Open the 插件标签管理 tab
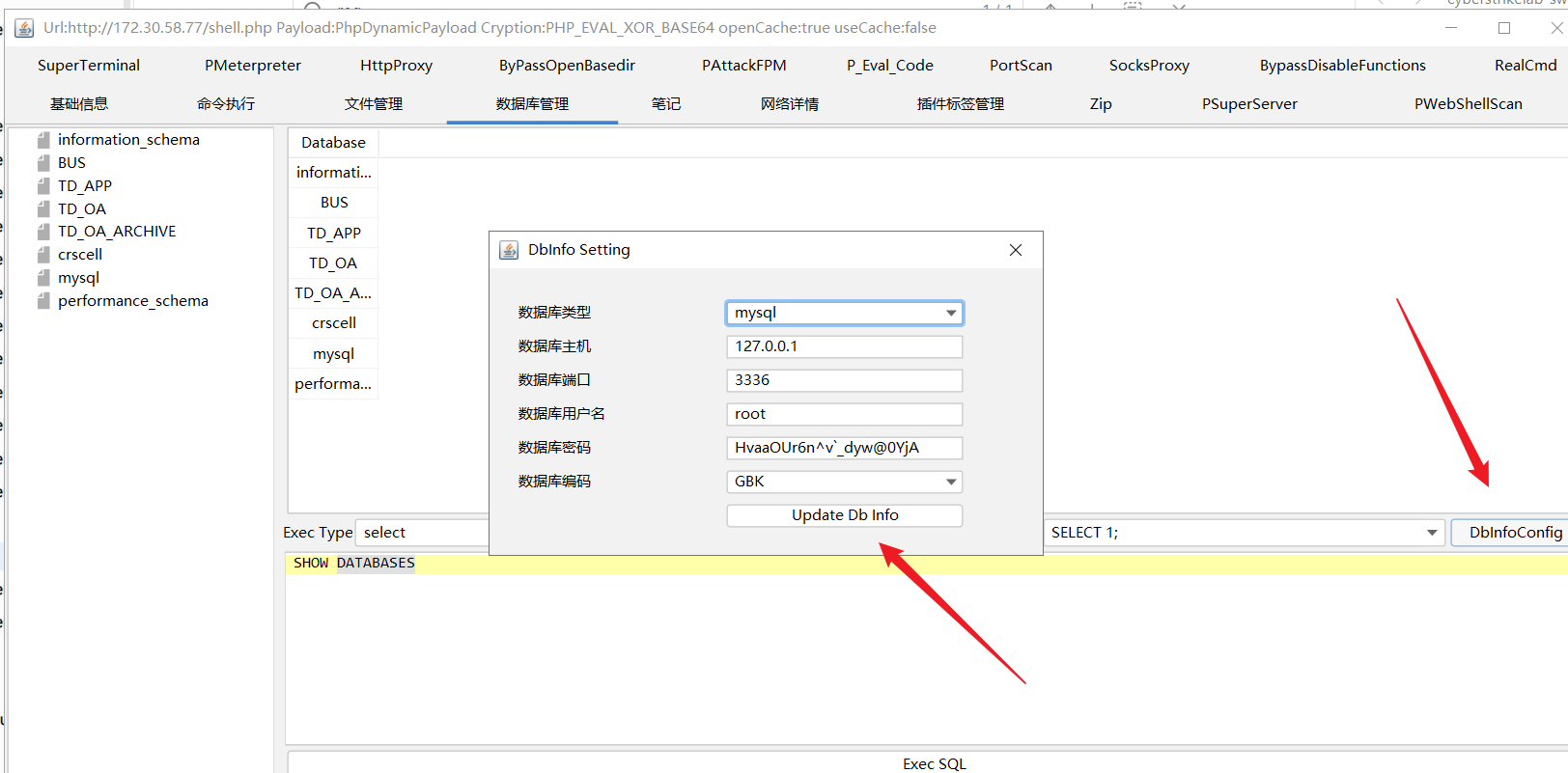 (961, 104)
